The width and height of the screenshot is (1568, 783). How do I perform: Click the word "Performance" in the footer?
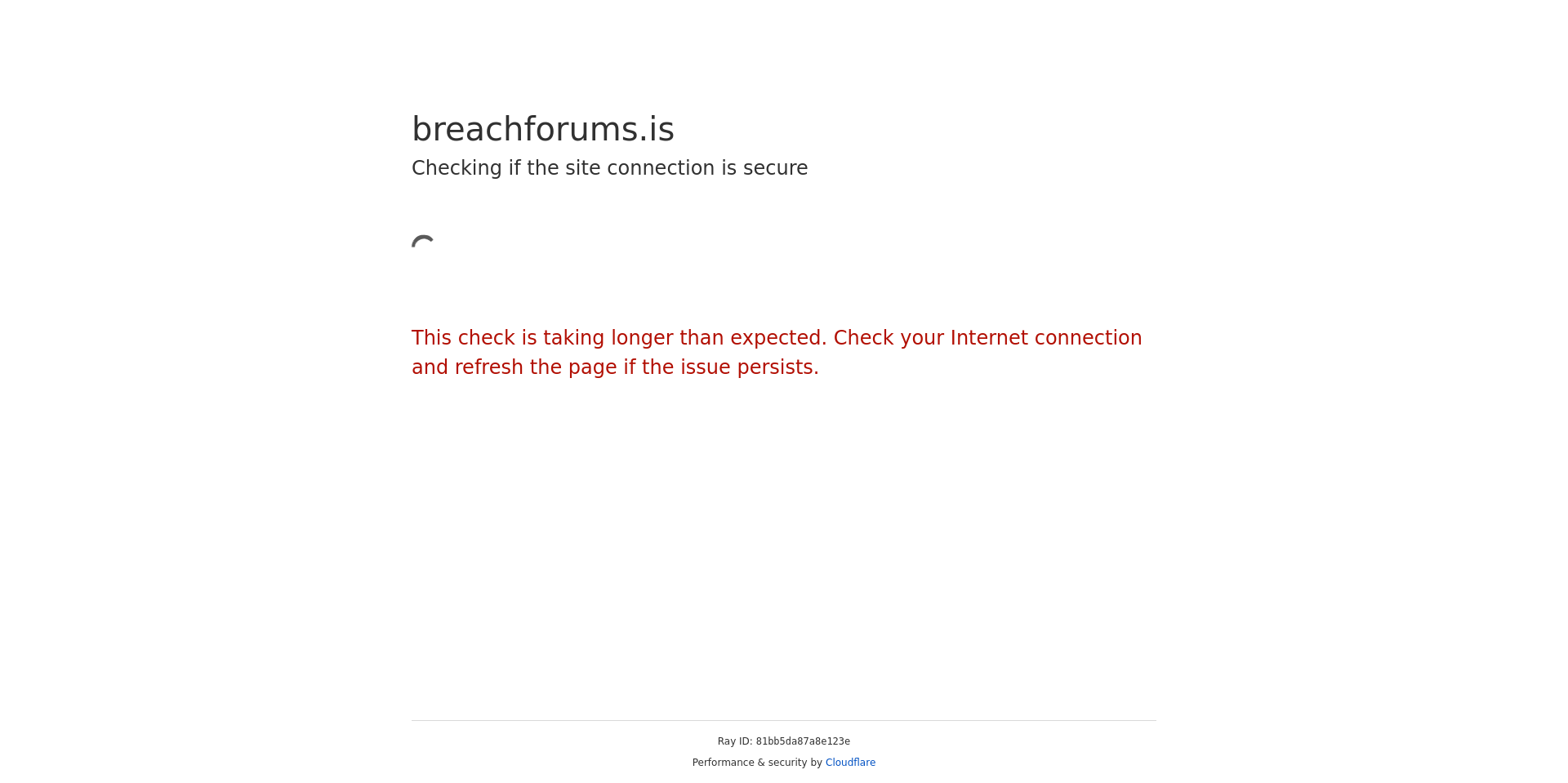(x=724, y=763)
